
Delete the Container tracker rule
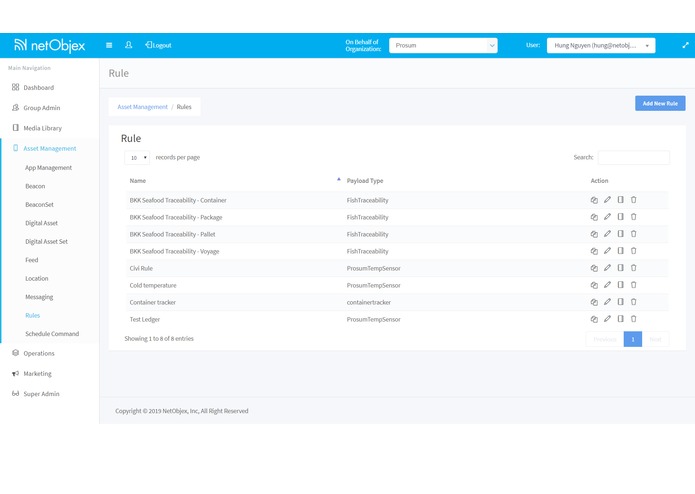[x=633, y=302]
